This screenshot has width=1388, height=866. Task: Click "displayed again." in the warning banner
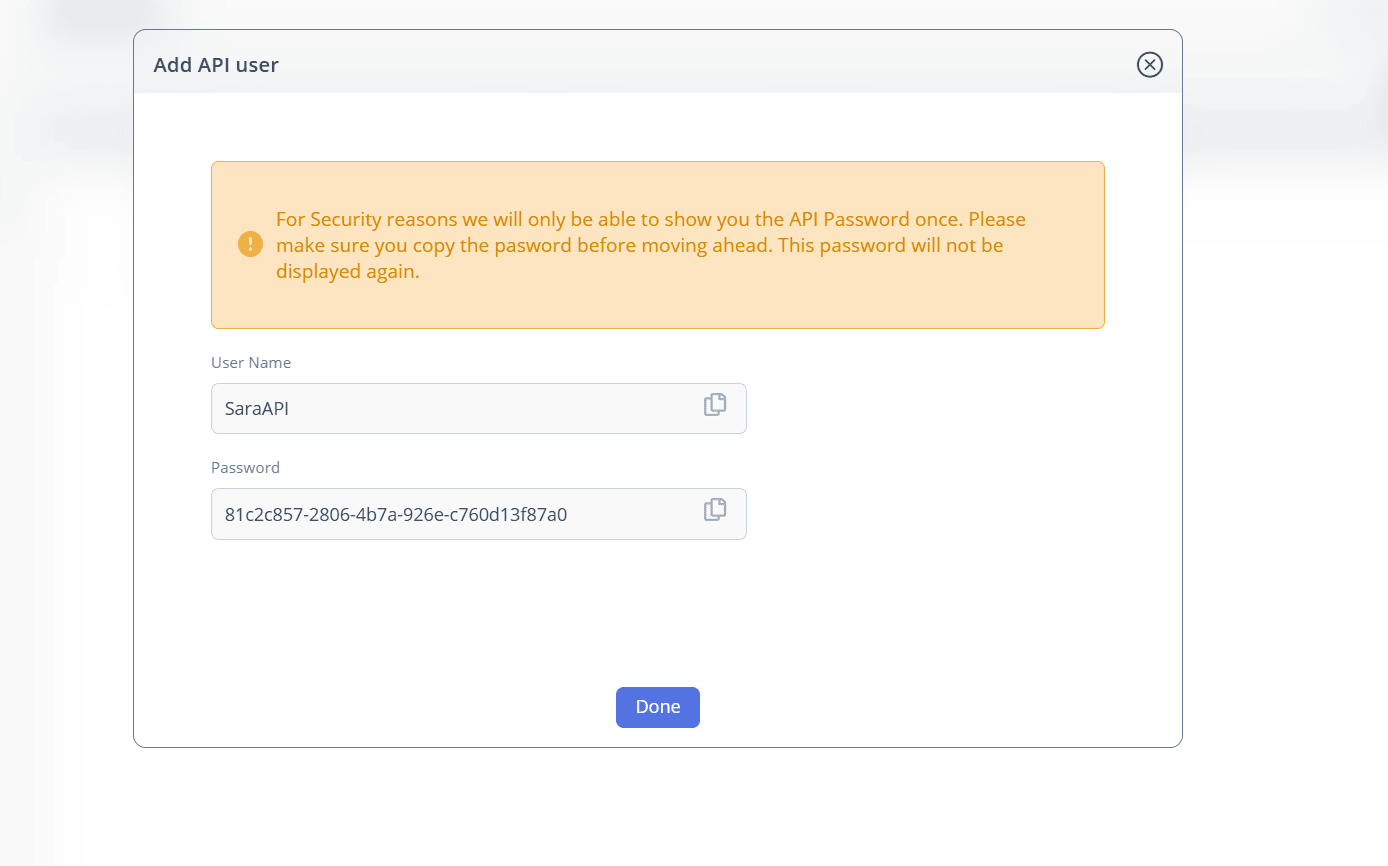tap(347, 271)
